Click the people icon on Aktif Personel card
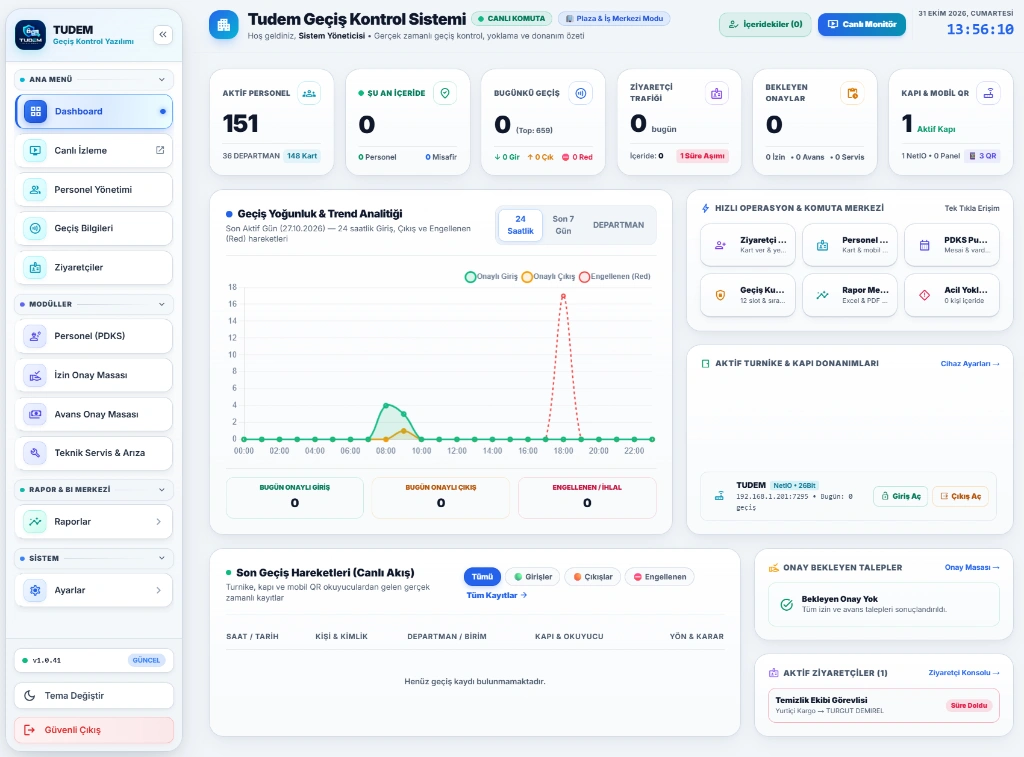Screen dimensions: 1024x757 click(309, 93)
